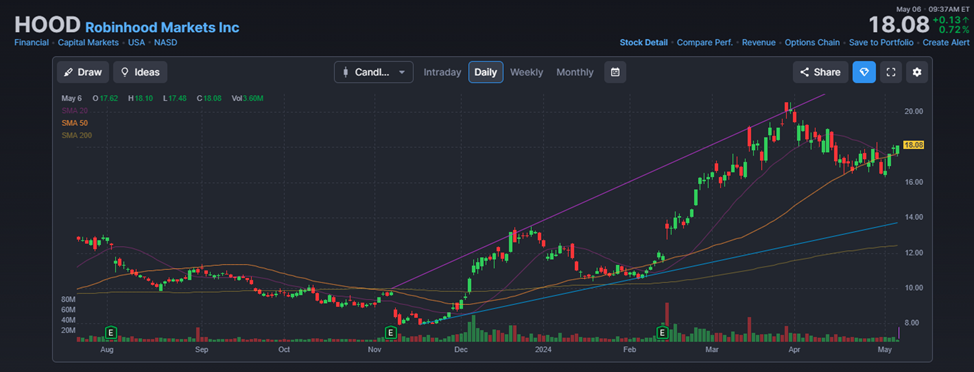974x372 pixels.
Task: Open the Options Chain link
Action: (x=812, y=43)
